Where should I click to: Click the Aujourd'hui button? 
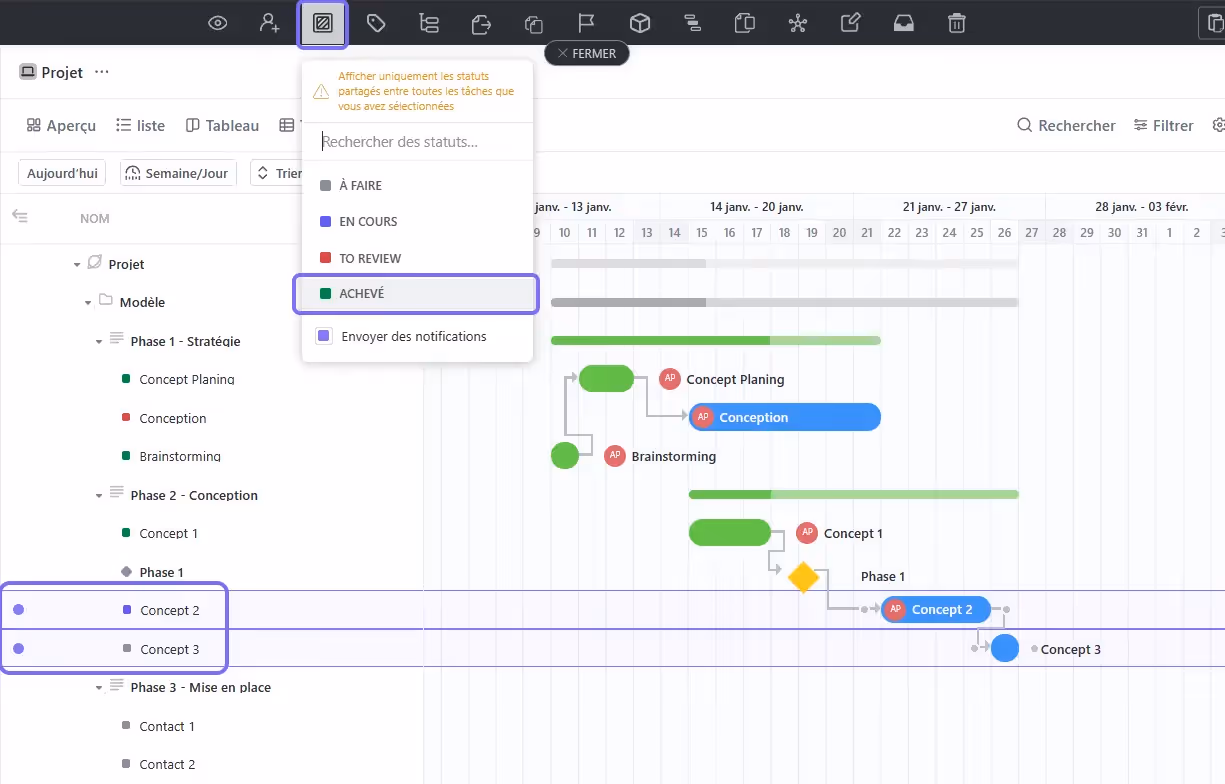61,172
